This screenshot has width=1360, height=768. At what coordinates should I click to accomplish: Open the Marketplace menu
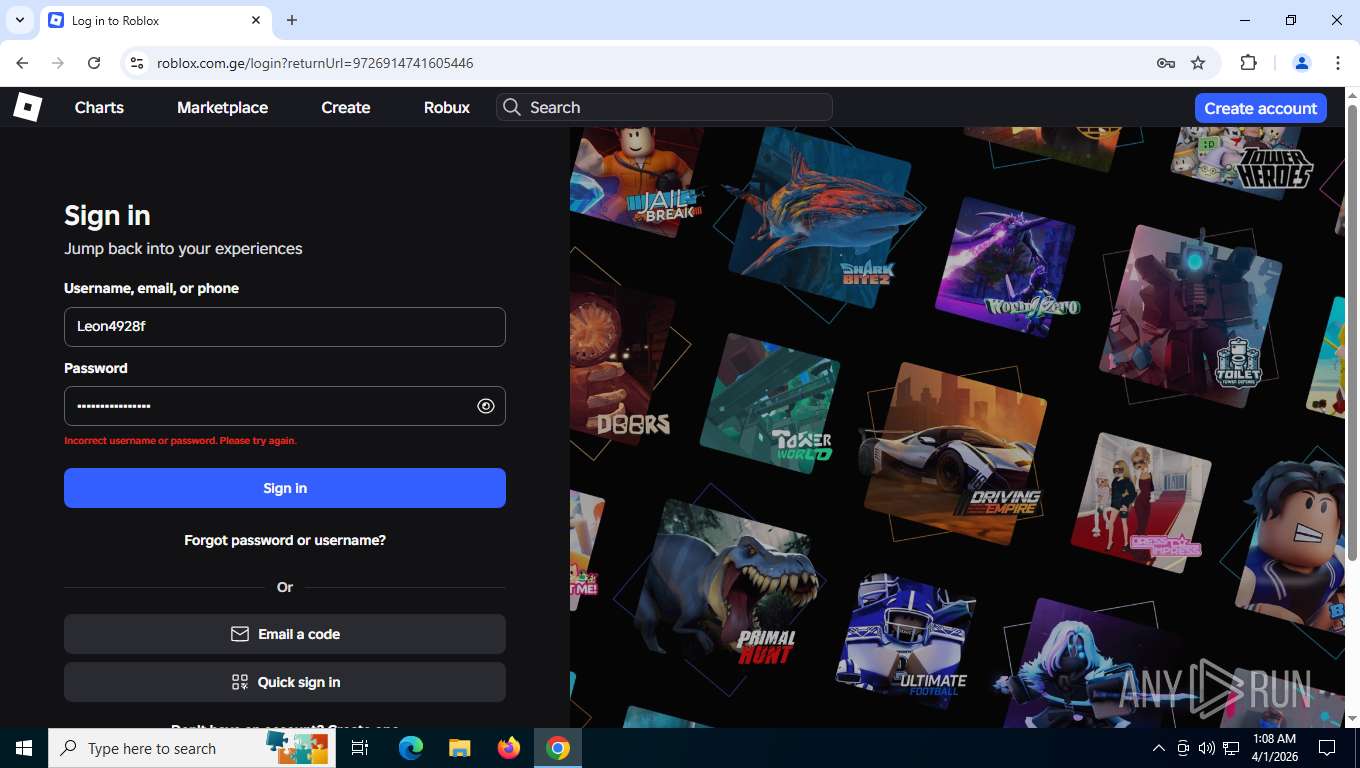(x=222, y=107)
